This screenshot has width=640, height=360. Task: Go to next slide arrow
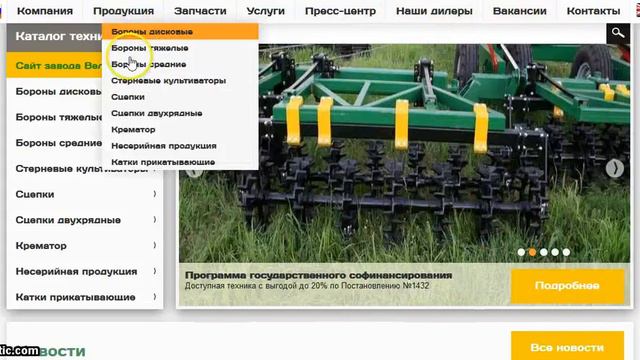click(x=615, y=168)
